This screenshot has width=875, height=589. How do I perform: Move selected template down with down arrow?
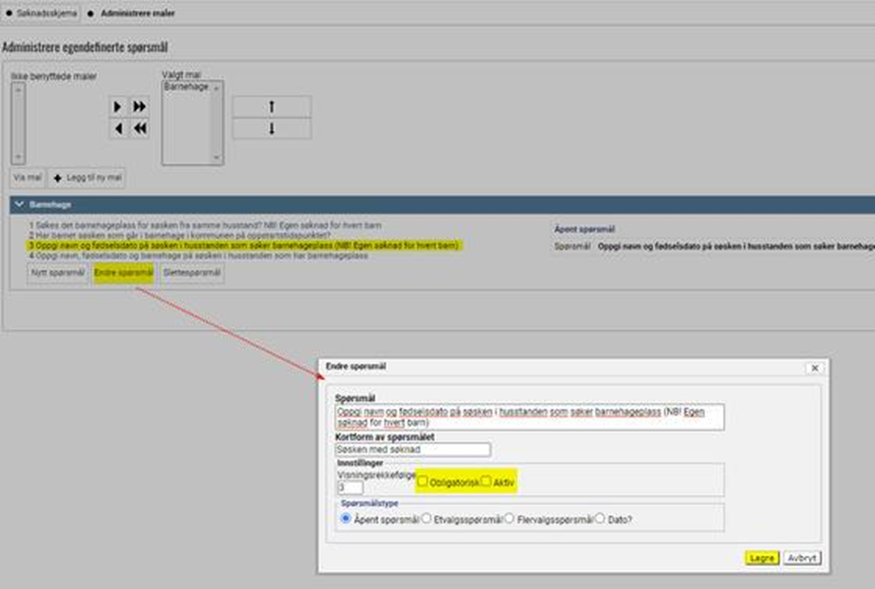click(x=271, y=129)
